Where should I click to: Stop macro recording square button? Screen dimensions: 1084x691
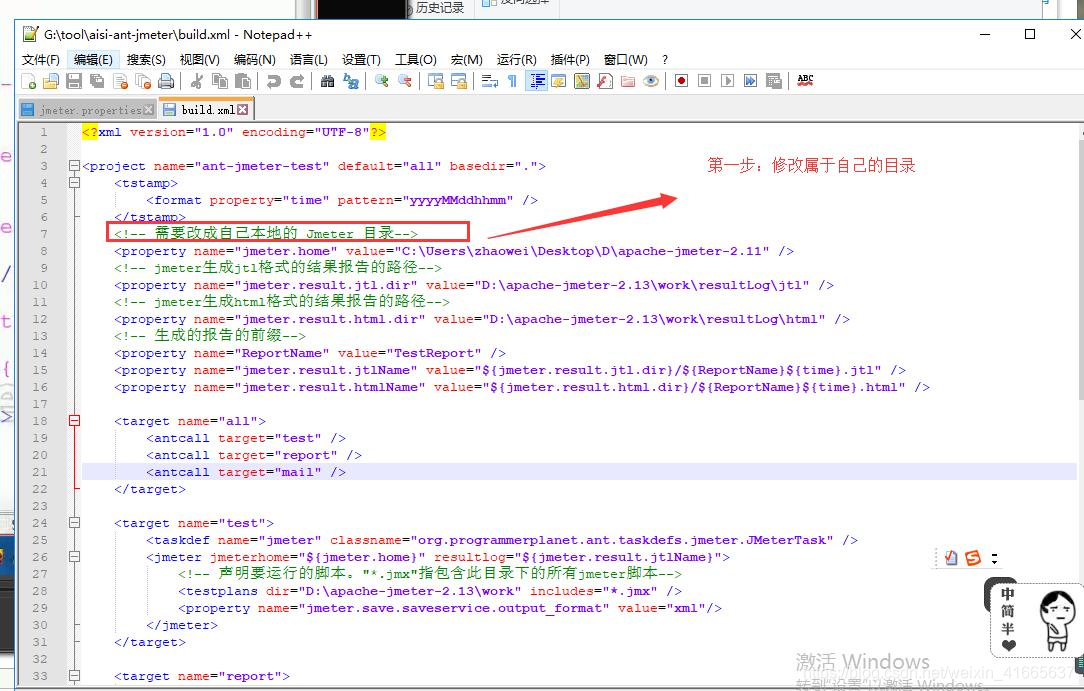[x=704, y=82]
